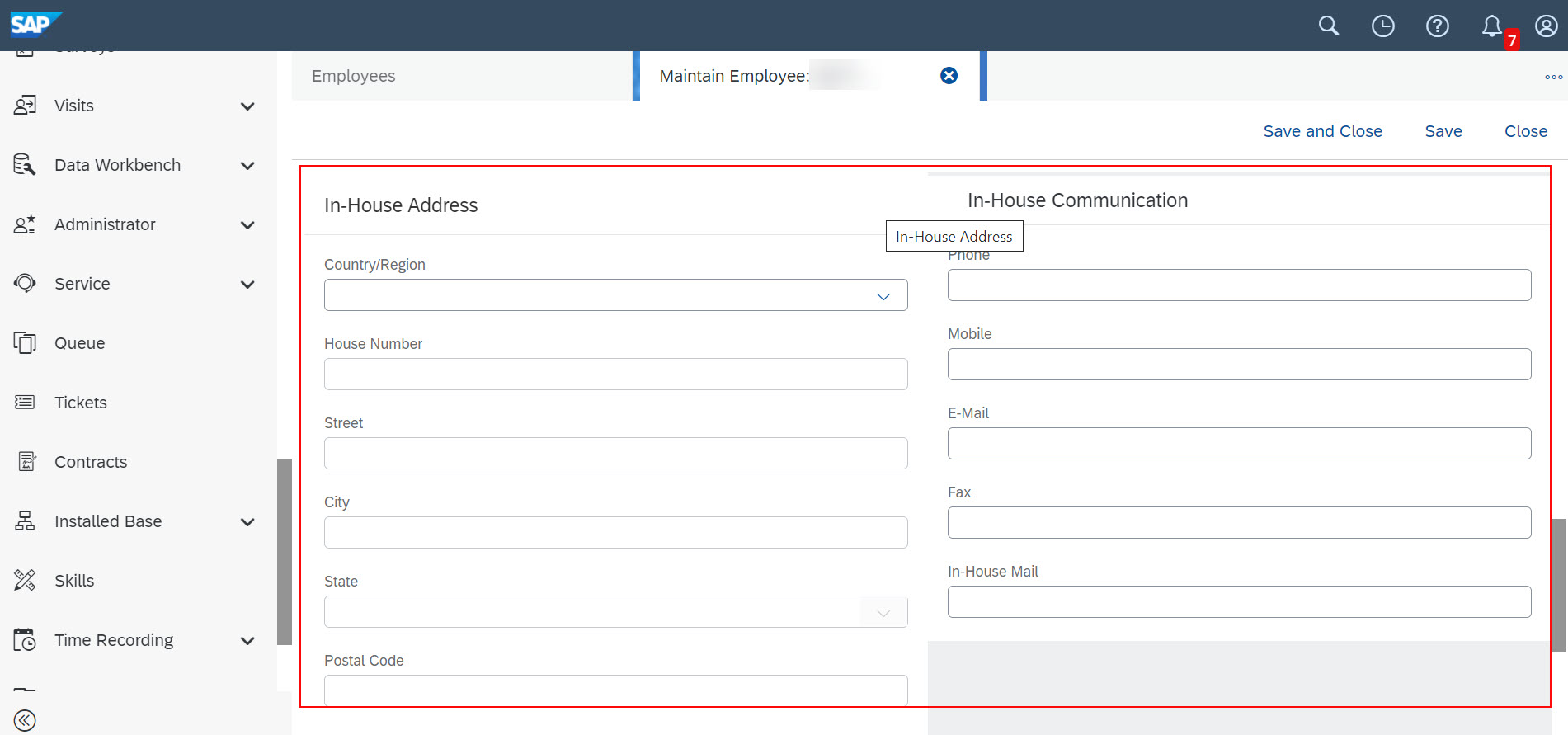Click the page vertical scrollbar thumb
1568x735 pixels.
click(1559, 585)
